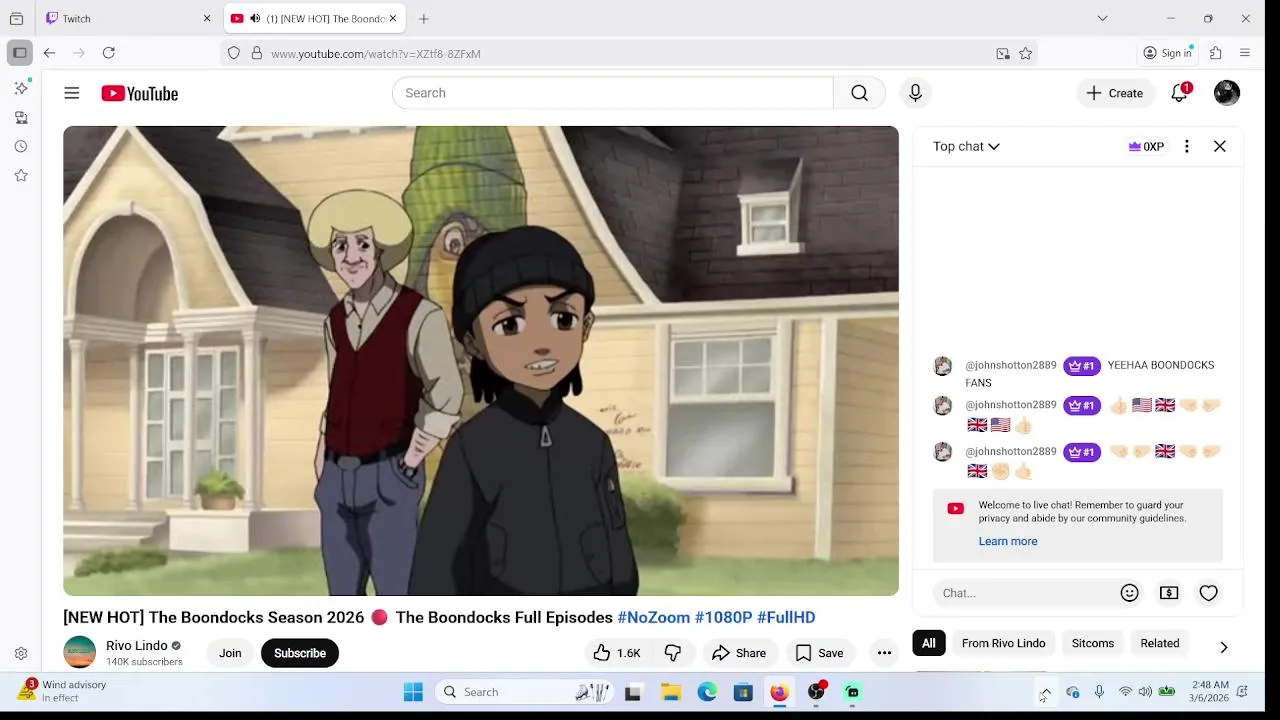
Task: Open Microsoft Edge from the taskbar
Action: pos(707,692)
